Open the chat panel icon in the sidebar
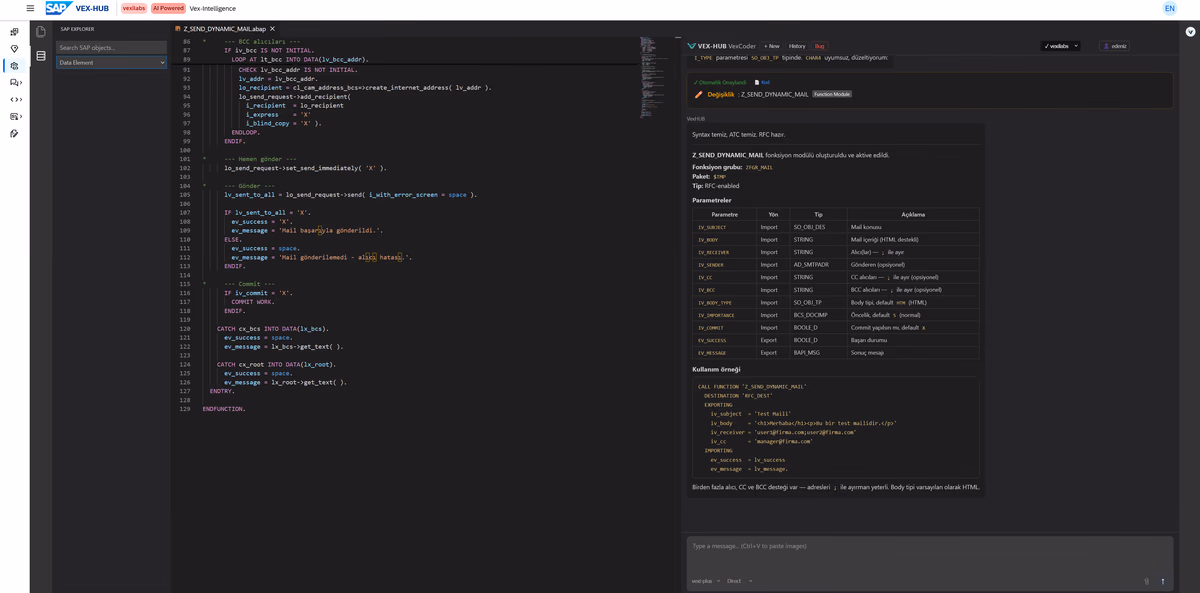This screenshot has width=1200, height=593. (14, 82)
